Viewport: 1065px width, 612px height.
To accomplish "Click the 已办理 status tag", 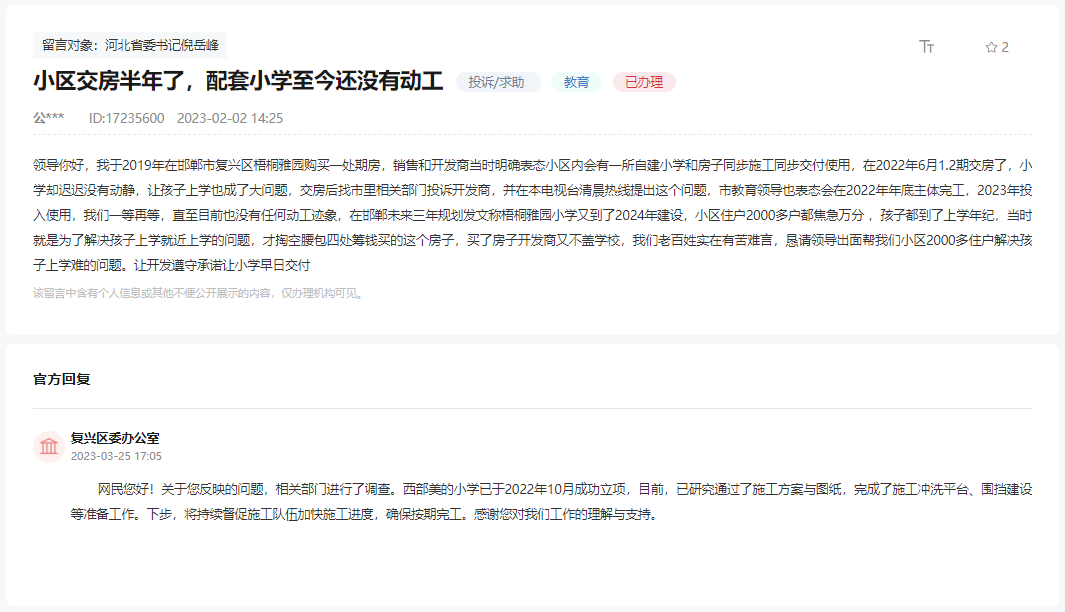I will tap(644, 82).
